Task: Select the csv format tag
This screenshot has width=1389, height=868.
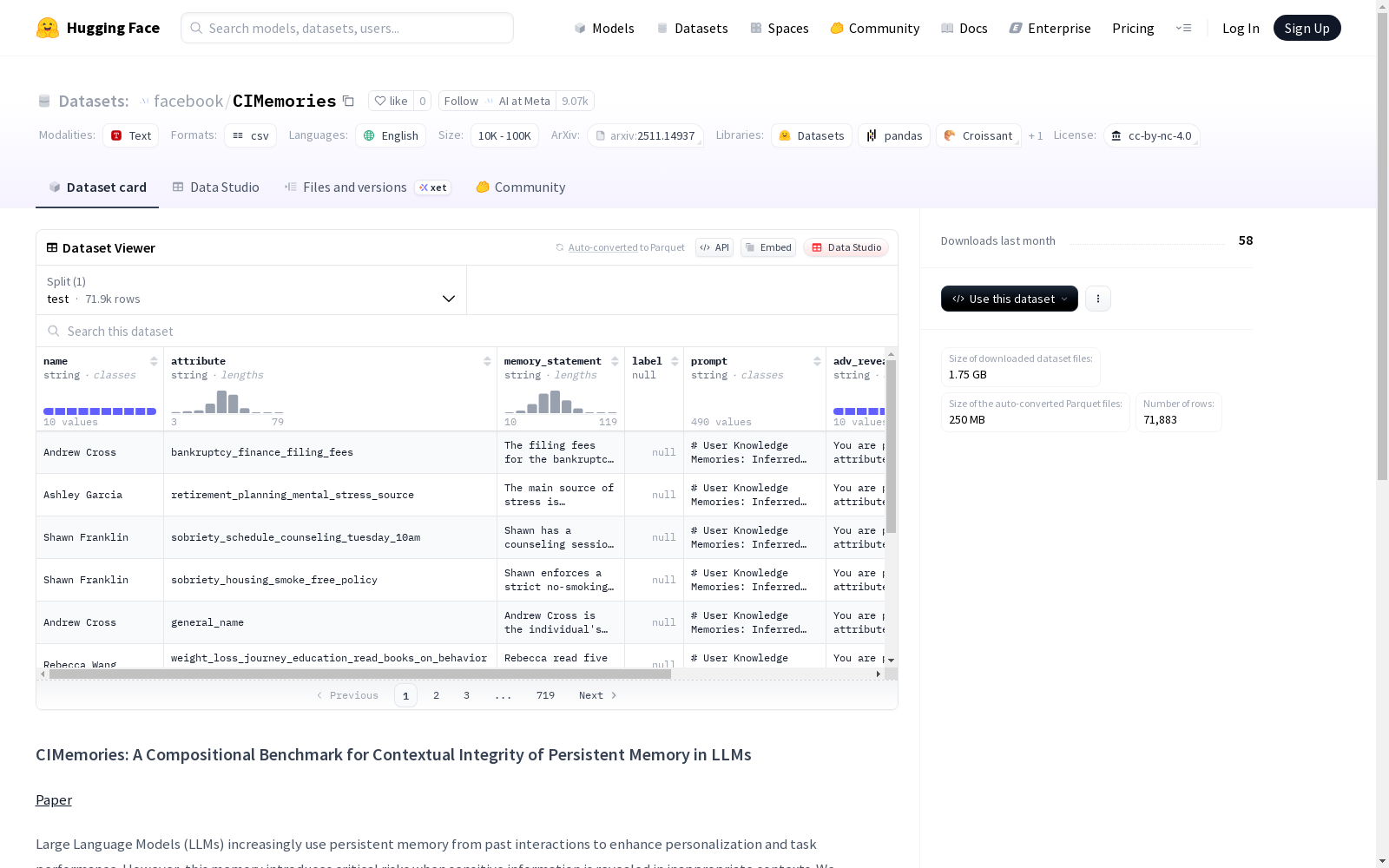Action: click(250, 135)
